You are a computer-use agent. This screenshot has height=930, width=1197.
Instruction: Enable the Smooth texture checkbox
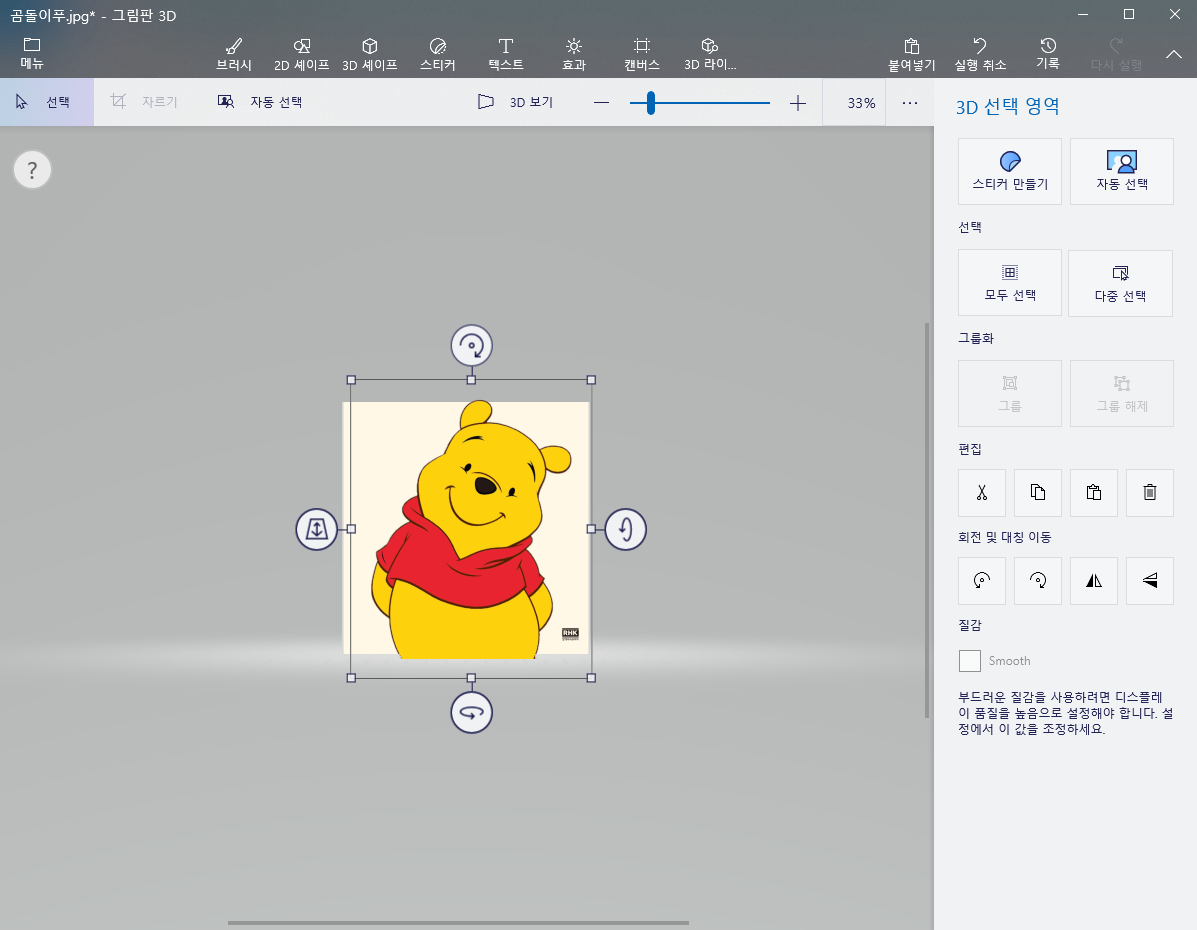click(970, 660)
